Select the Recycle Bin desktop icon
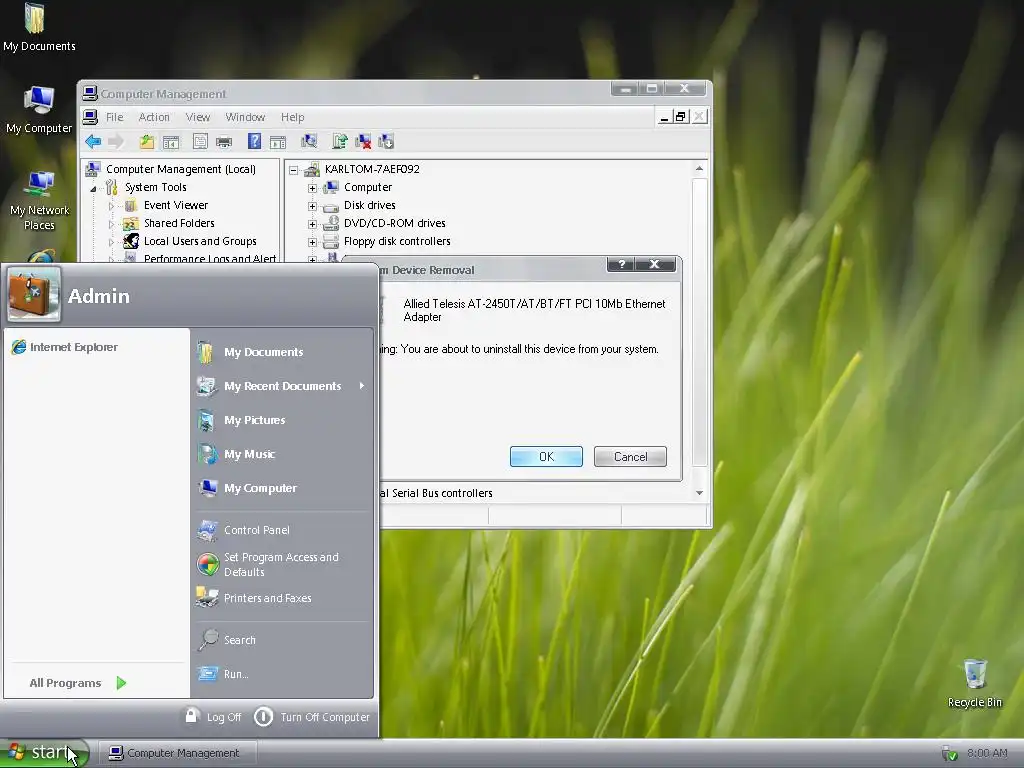Image resolution: width=1024 pixels, height=768 pixels. [x=974, y=682]
